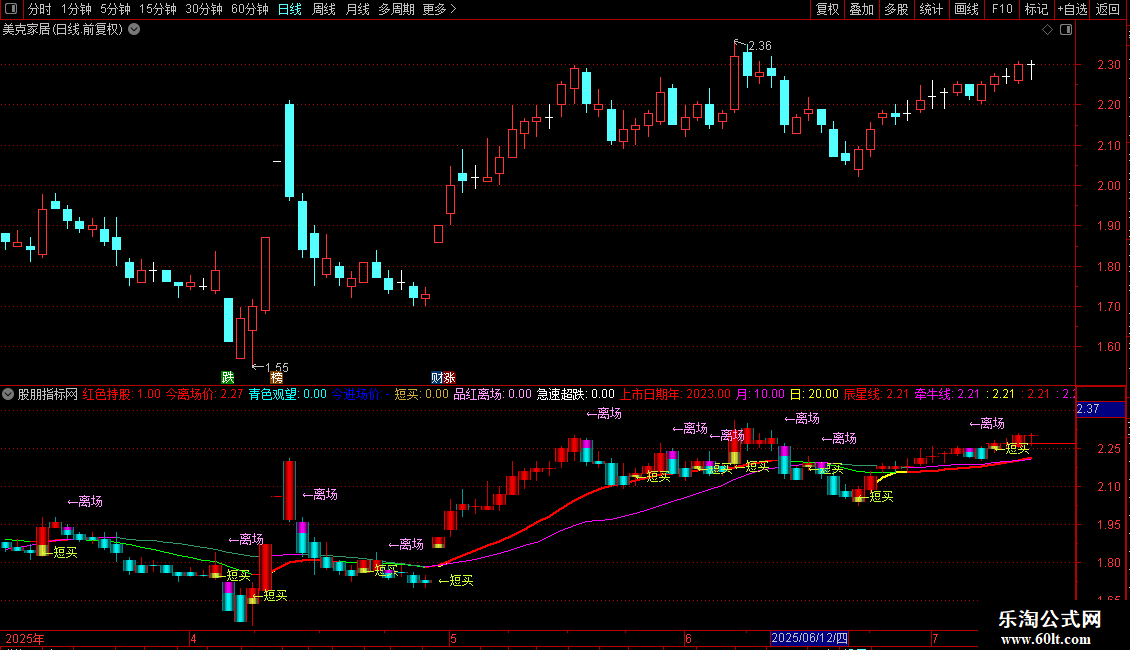Click the 2.37 price tag on axis
This screenshot has height=650, width=1130.
(1100, 409)
